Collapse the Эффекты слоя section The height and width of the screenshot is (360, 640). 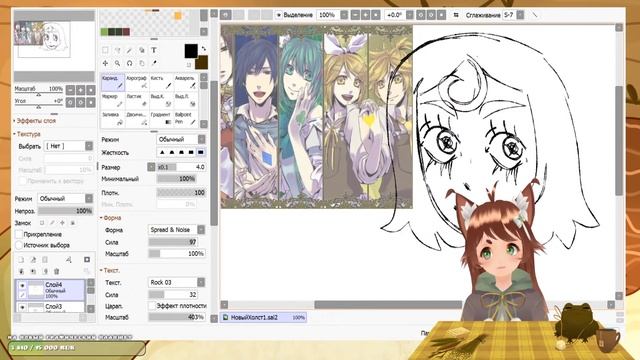pyautogui.click(x=34, y=121)
